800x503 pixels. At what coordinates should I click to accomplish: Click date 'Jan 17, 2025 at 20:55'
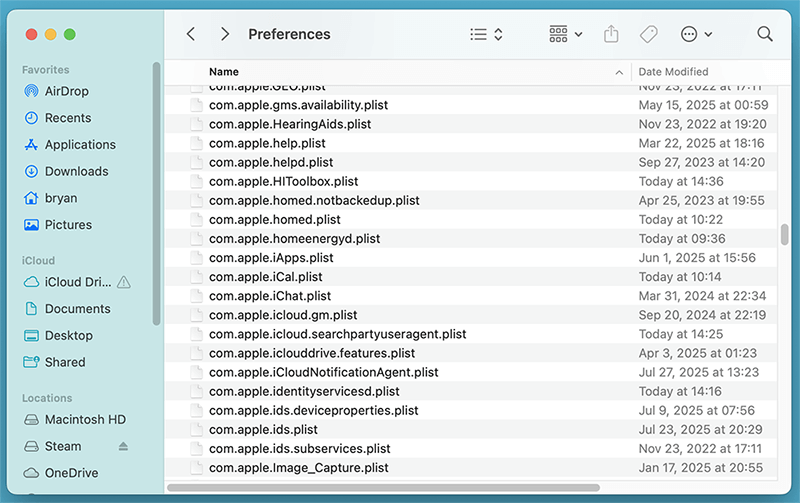click(x=701, y=468)
